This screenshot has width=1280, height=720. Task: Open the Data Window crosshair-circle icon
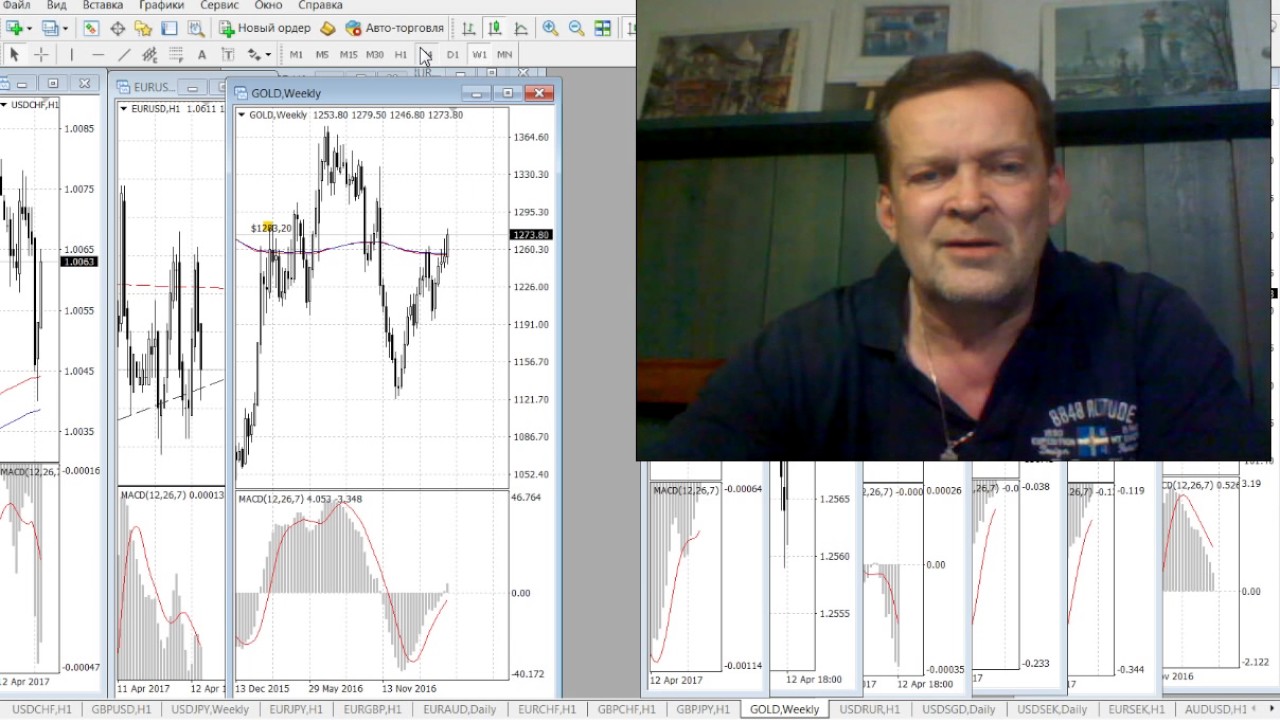tap(117, 28)
